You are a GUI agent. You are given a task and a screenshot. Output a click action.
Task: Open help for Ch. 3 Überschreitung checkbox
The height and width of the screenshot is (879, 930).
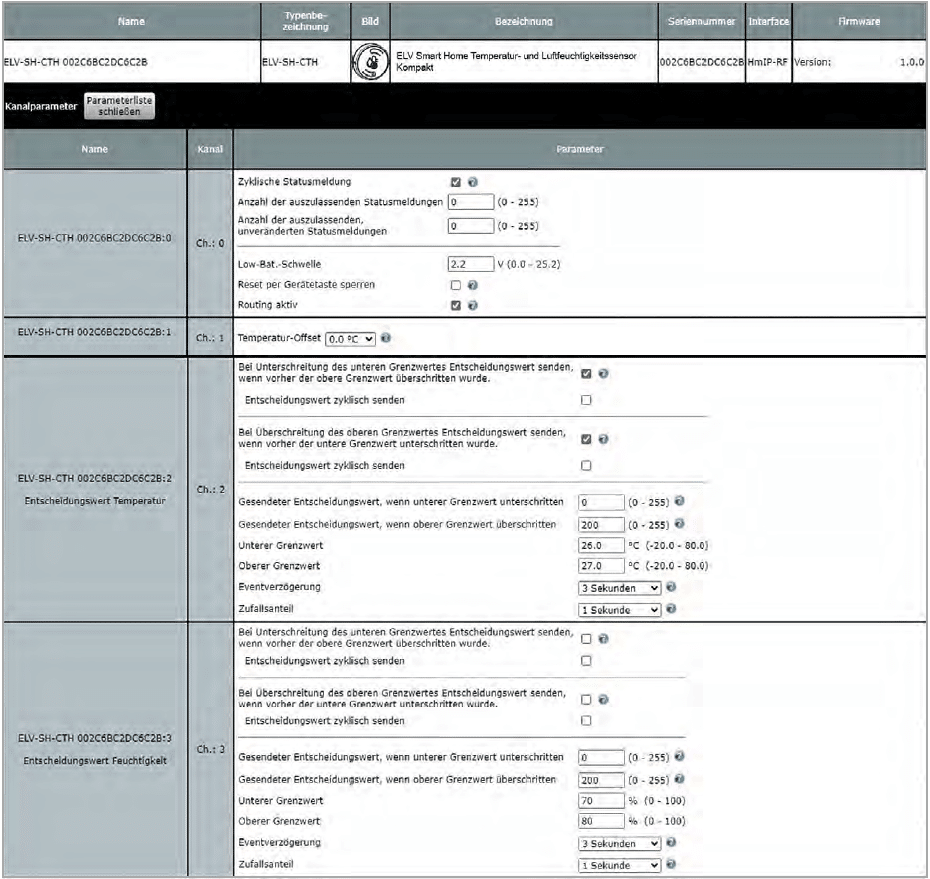click(603, 700)
